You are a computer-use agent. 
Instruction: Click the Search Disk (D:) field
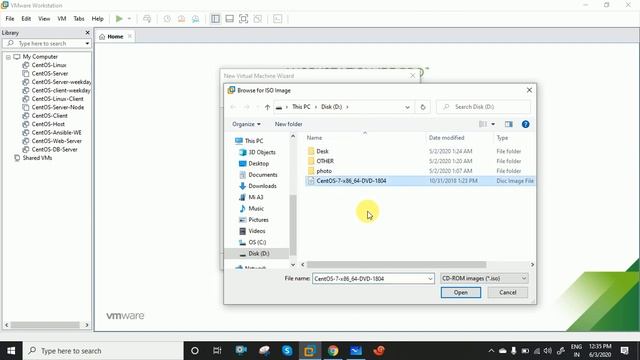pyautogui.click(x=484, y=107)
